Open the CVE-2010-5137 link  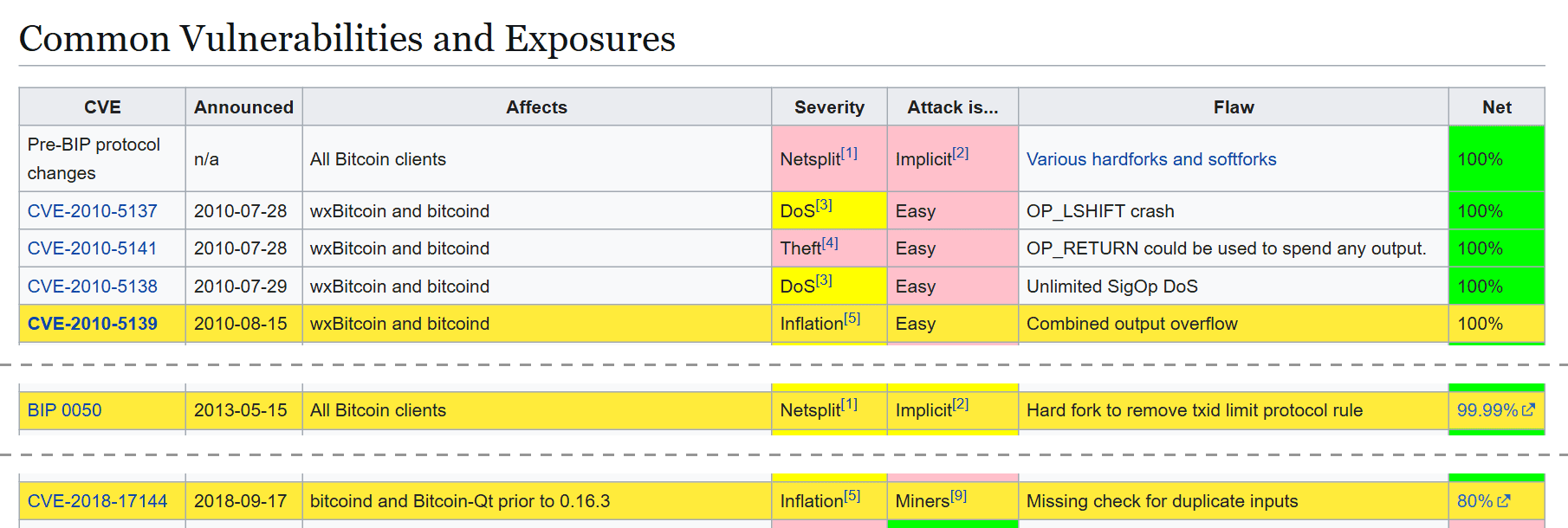click(x=93, y=211)
